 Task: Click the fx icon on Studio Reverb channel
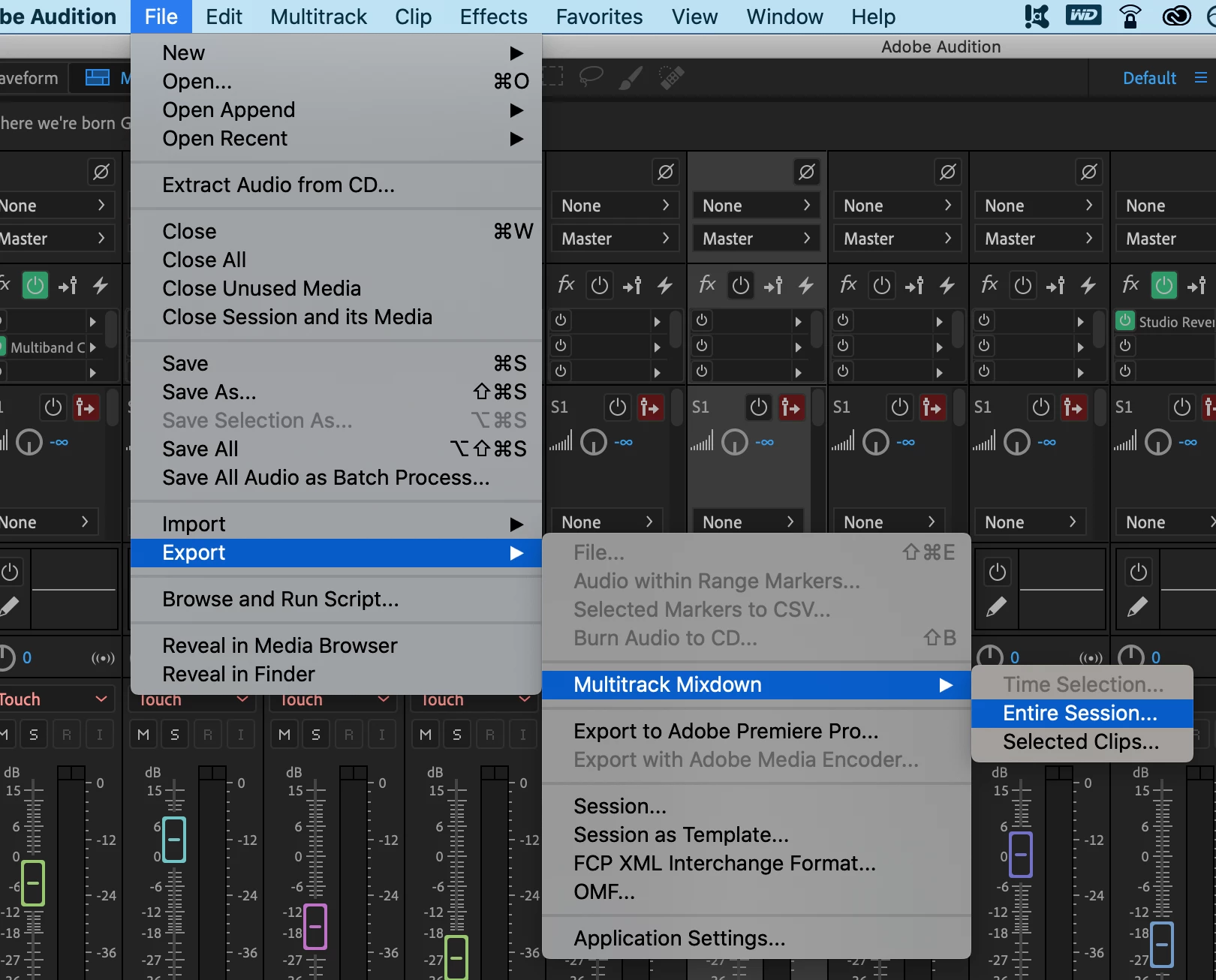[1130, 284]
